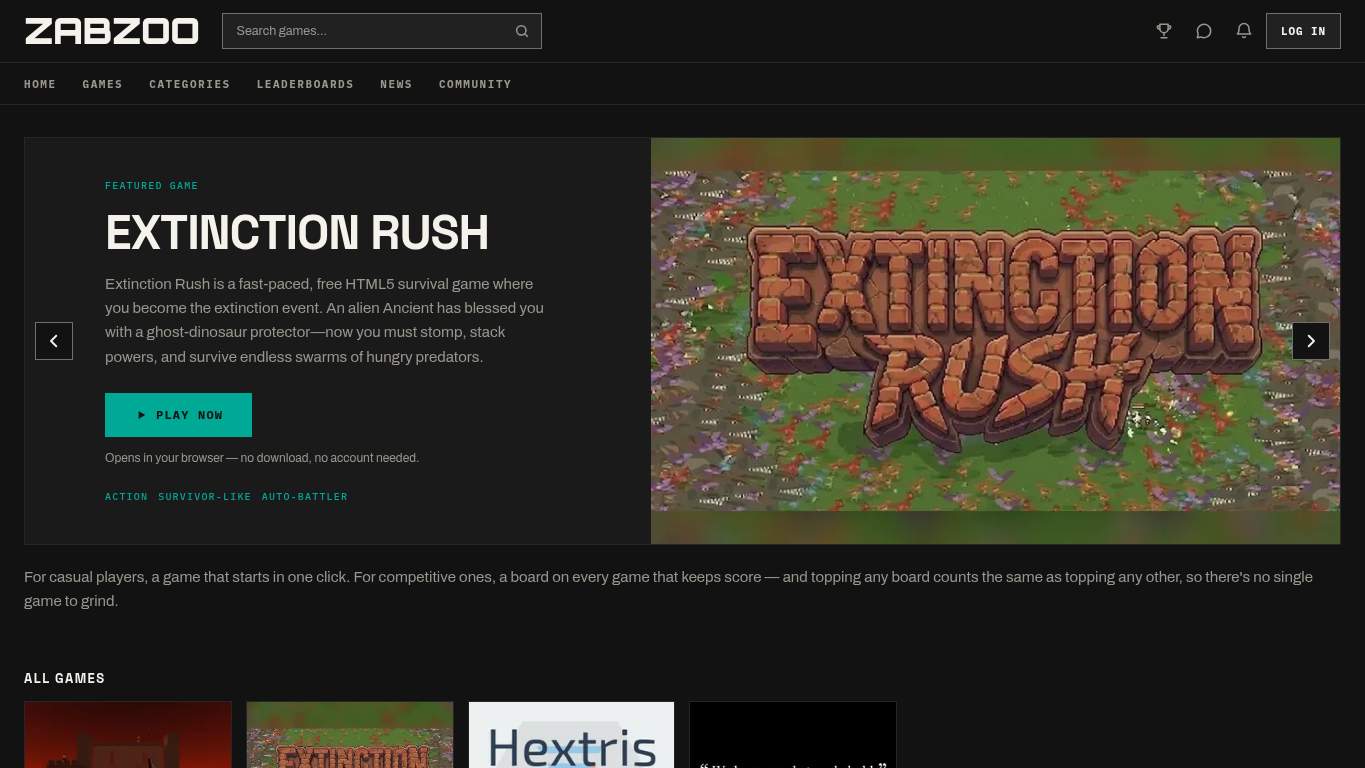
Task: Click the ZABZOO logo
Action: point(112,31)
